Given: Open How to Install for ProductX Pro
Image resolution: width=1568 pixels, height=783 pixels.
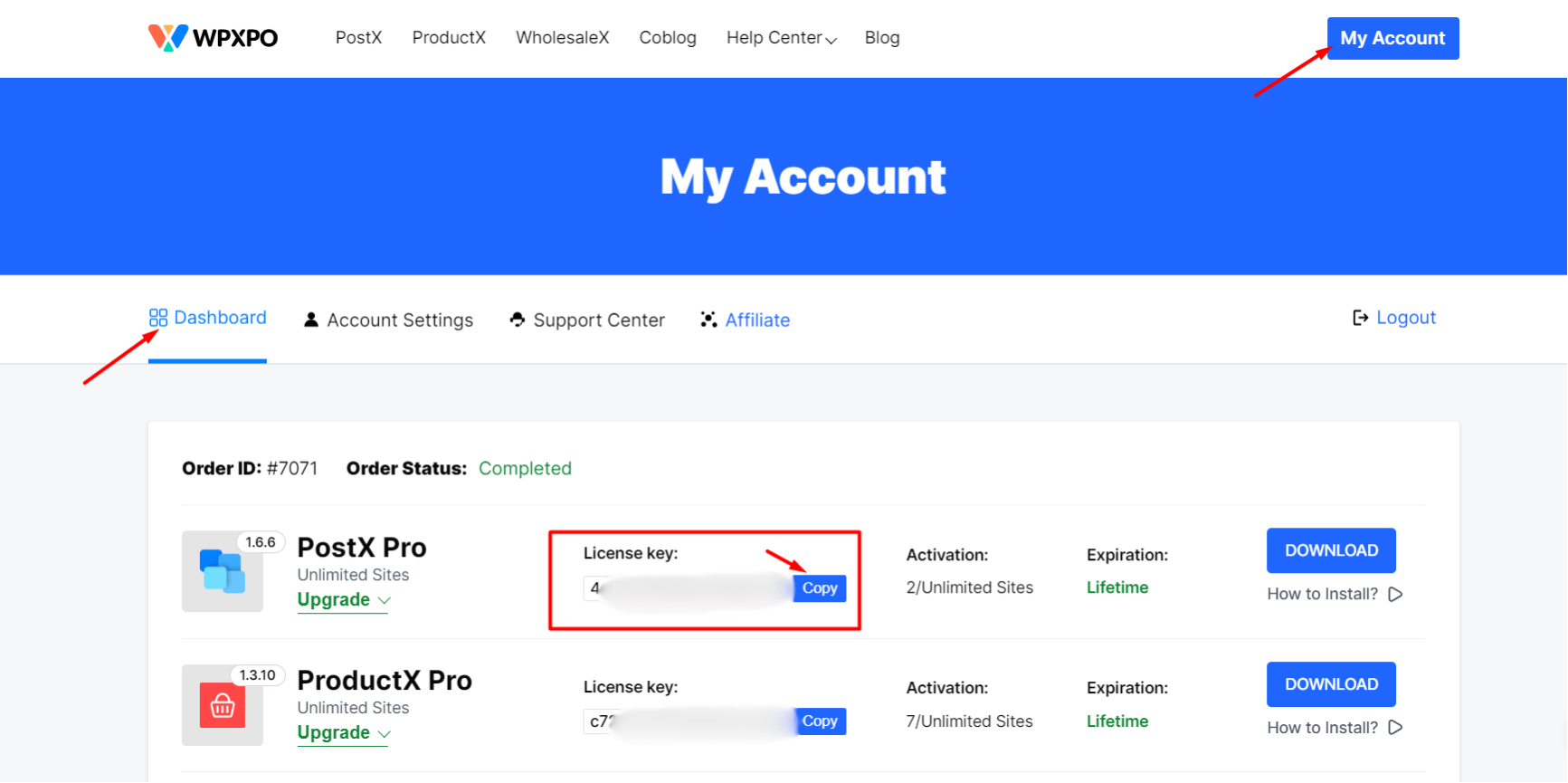Looking at the screenshot, I should pos(1335,728).
